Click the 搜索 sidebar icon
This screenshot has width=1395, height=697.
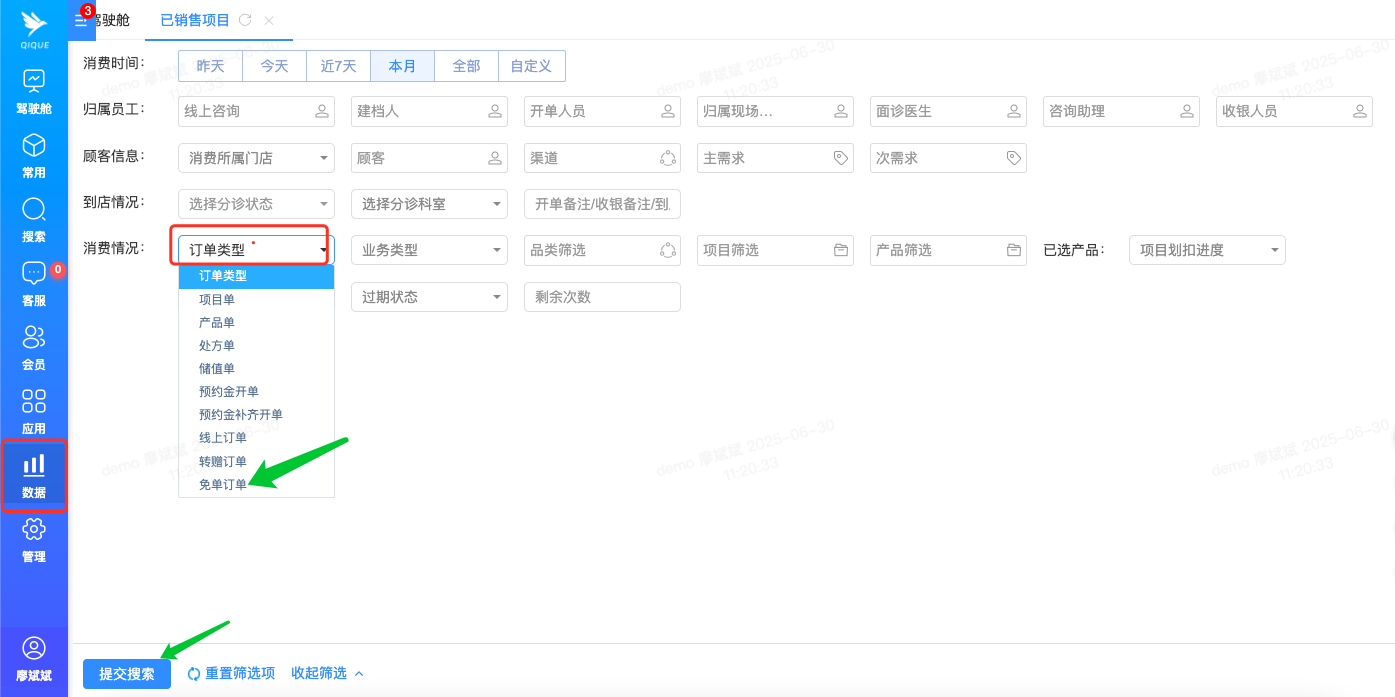(34, 218)
